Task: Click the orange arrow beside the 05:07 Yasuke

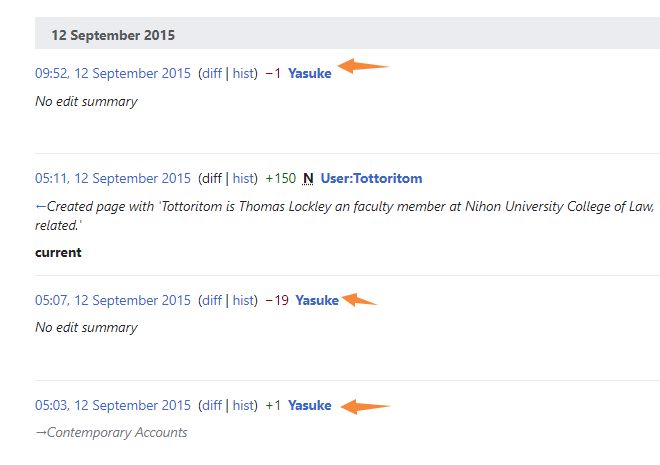Action: tap(360, 299)
